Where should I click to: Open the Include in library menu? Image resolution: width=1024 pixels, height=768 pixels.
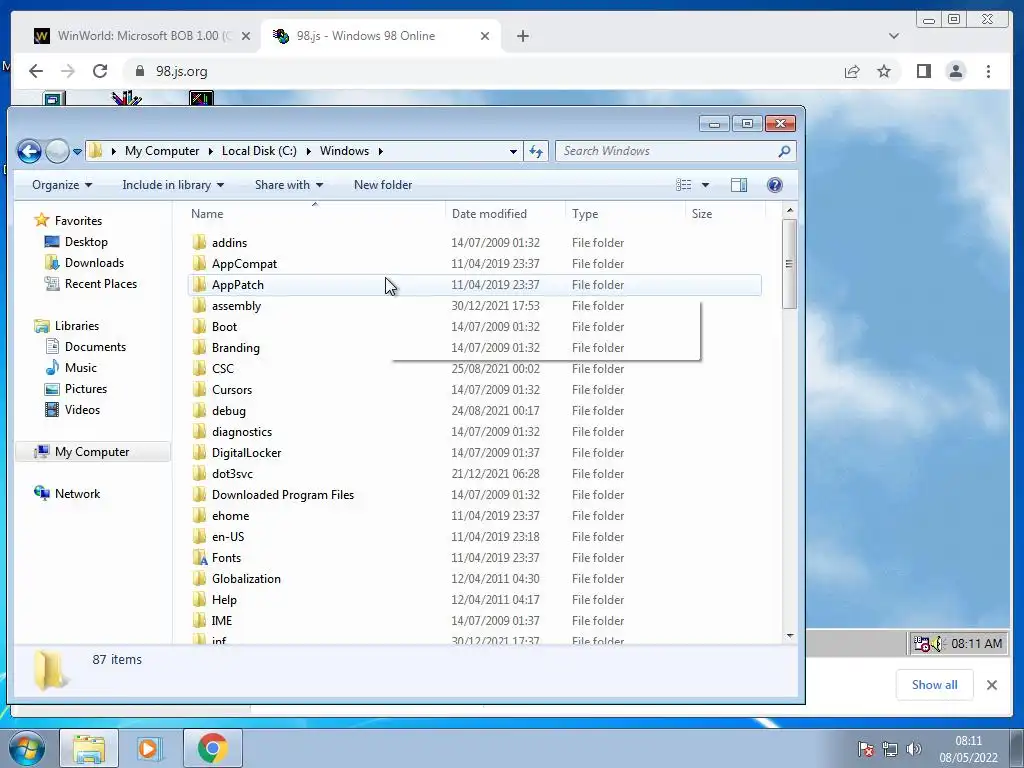173,185
